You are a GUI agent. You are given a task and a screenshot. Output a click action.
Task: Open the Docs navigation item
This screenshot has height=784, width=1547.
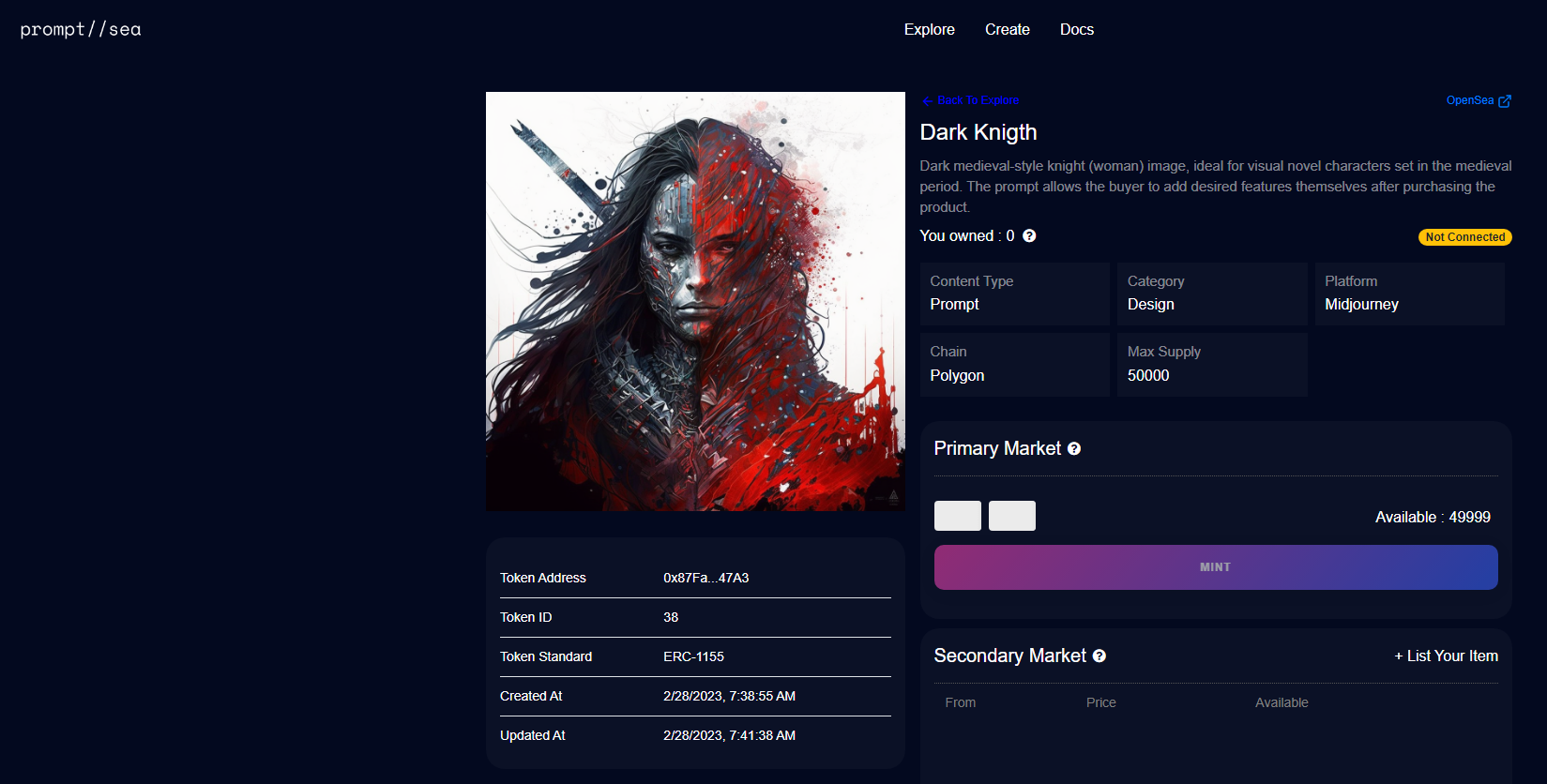click(x=1076, y=30)
